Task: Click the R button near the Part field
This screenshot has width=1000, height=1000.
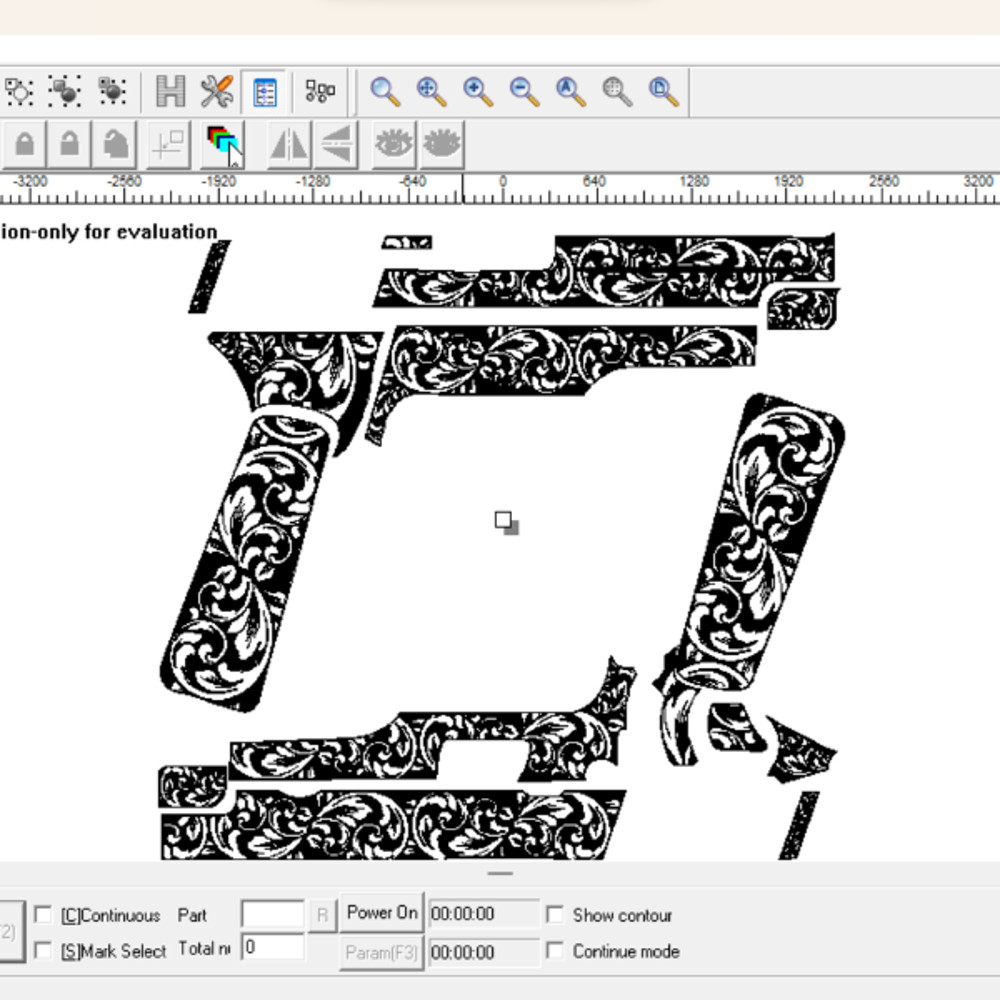Action: [323, 914]
